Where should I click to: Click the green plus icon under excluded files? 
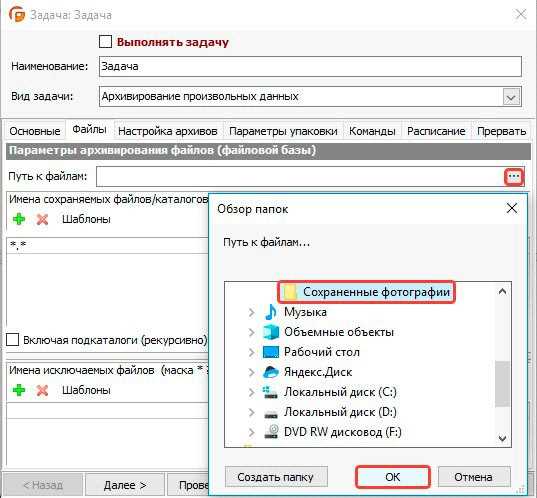point(19,390)
